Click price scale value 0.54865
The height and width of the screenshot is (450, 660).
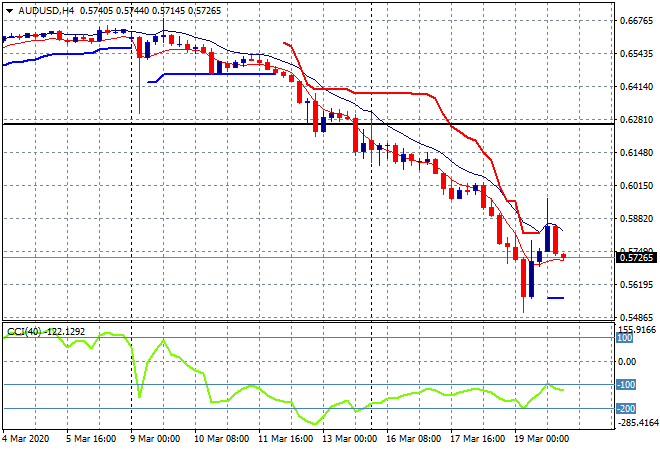click(636, 317)
